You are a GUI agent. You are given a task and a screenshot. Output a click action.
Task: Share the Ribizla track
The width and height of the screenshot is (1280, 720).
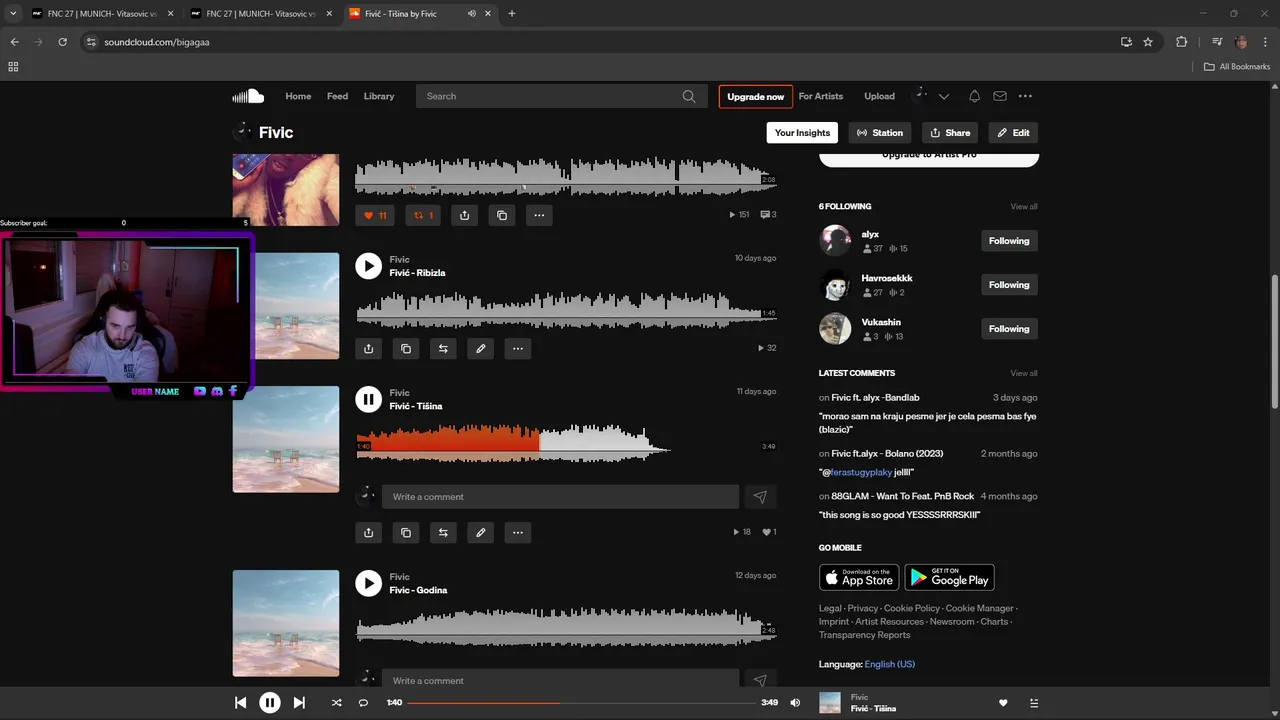tap(368, 349)
